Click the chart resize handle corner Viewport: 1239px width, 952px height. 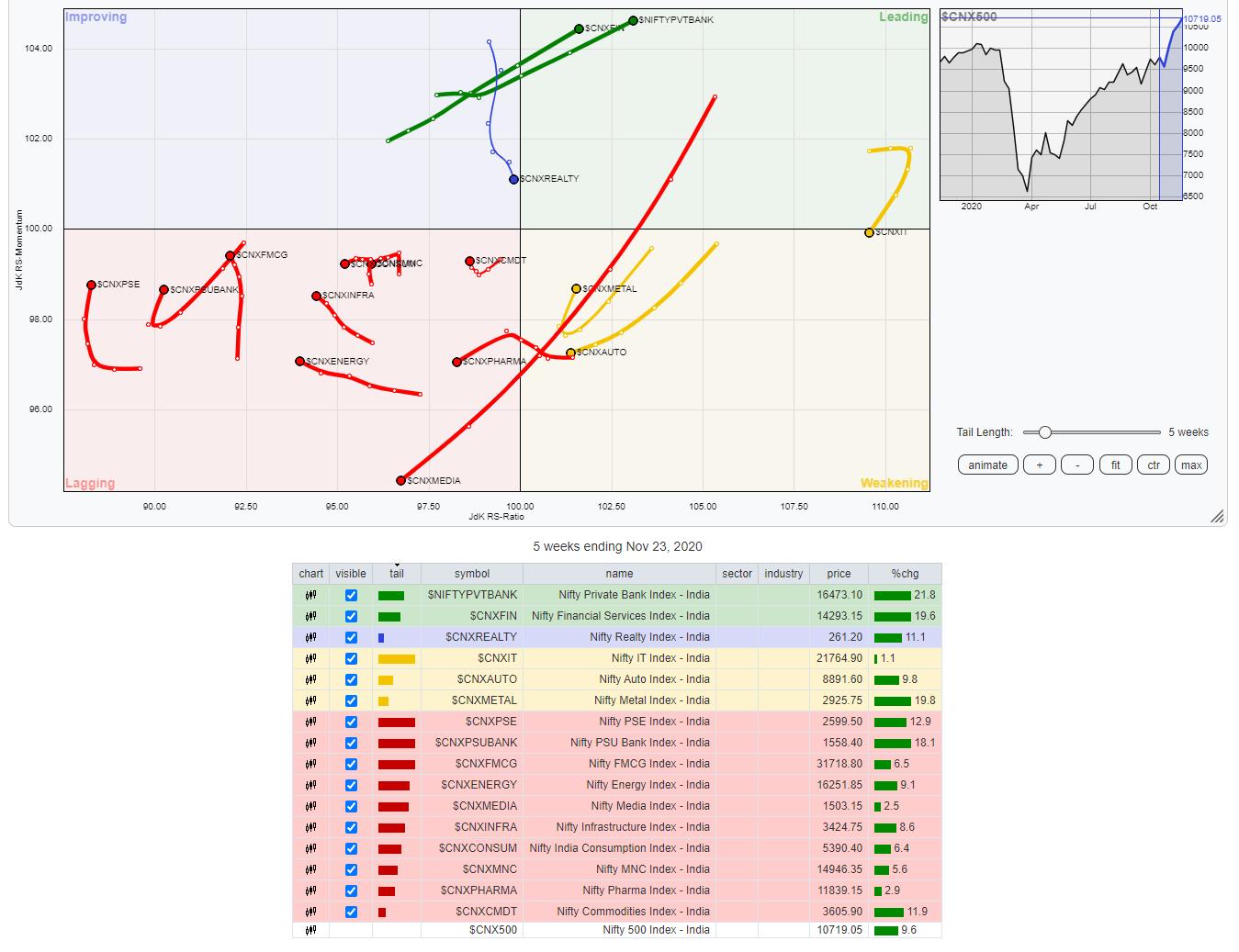(x=1218, y=518)
